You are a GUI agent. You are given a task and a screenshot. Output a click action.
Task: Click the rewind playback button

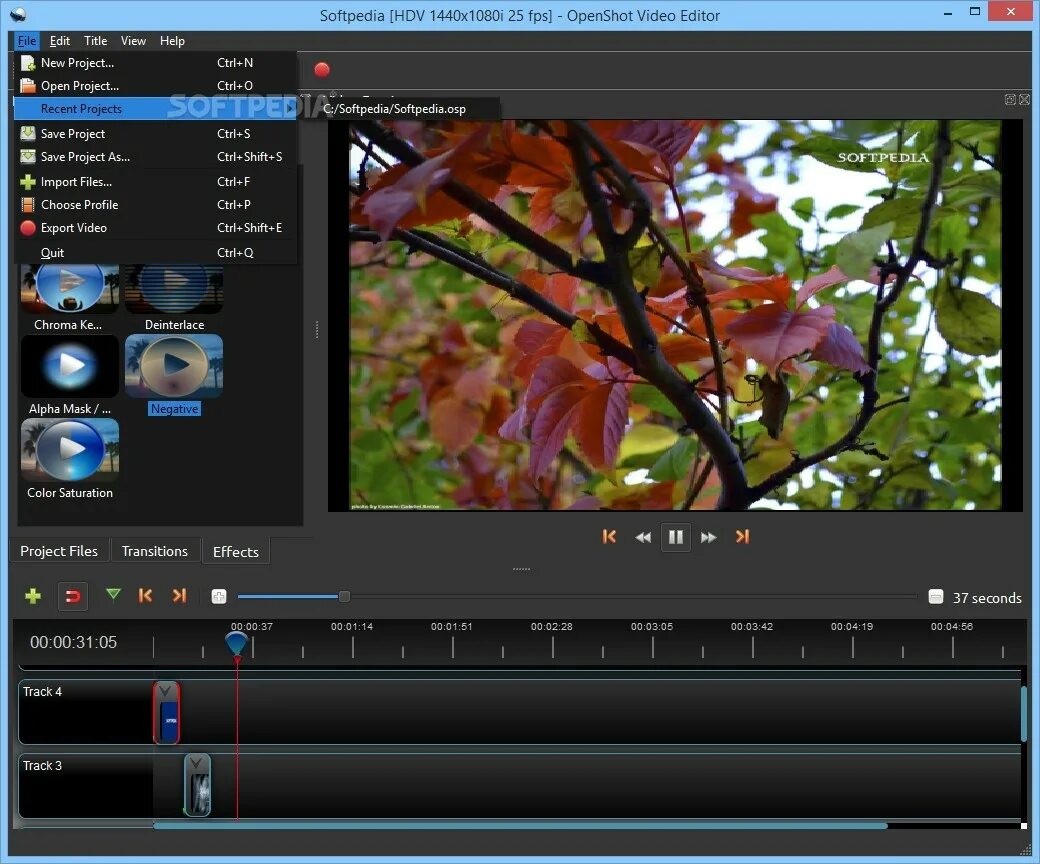click(643, 537)
